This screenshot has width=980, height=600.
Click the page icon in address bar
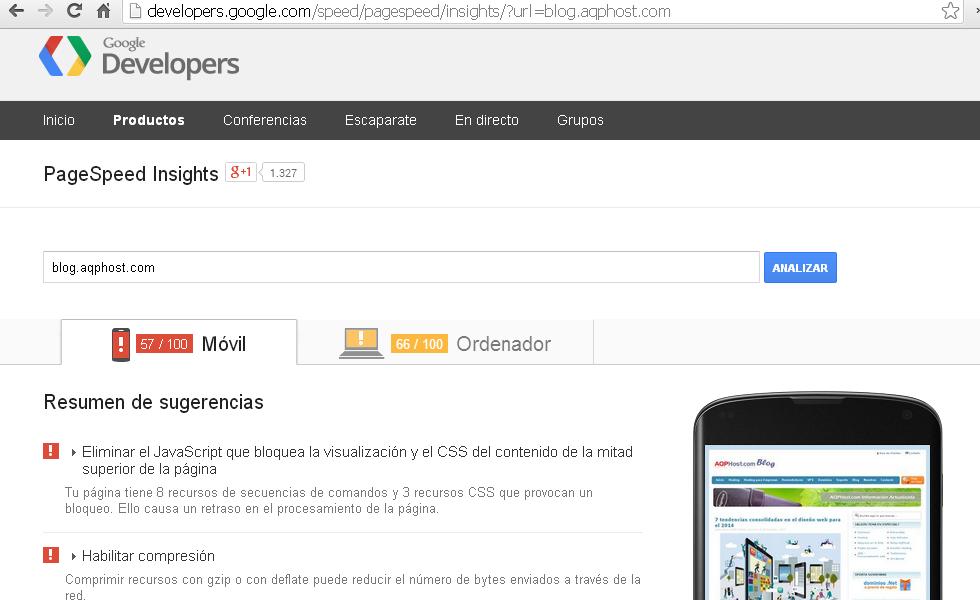[x=134, y=11]
